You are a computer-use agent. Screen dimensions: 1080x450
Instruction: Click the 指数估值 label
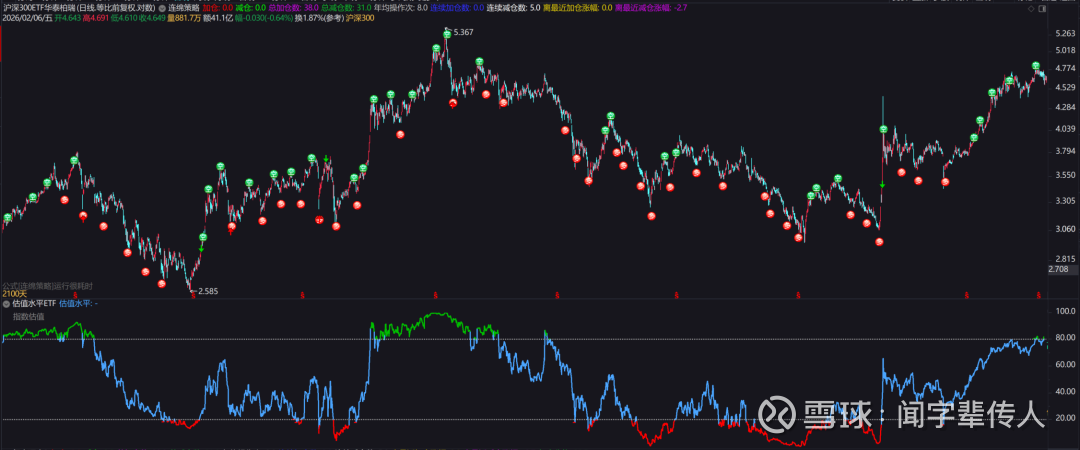[x=28, y=316]
